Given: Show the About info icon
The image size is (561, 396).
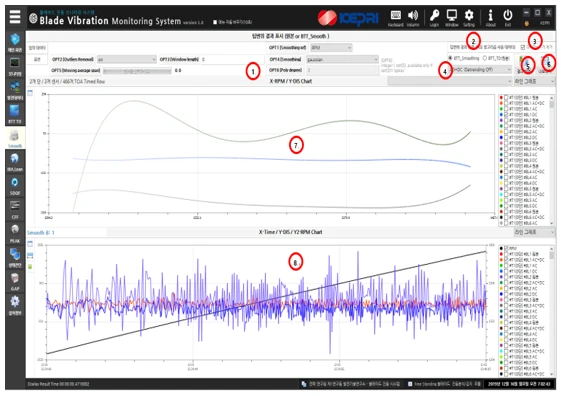Looking at the screenshot, I should (x=491, y=18).
